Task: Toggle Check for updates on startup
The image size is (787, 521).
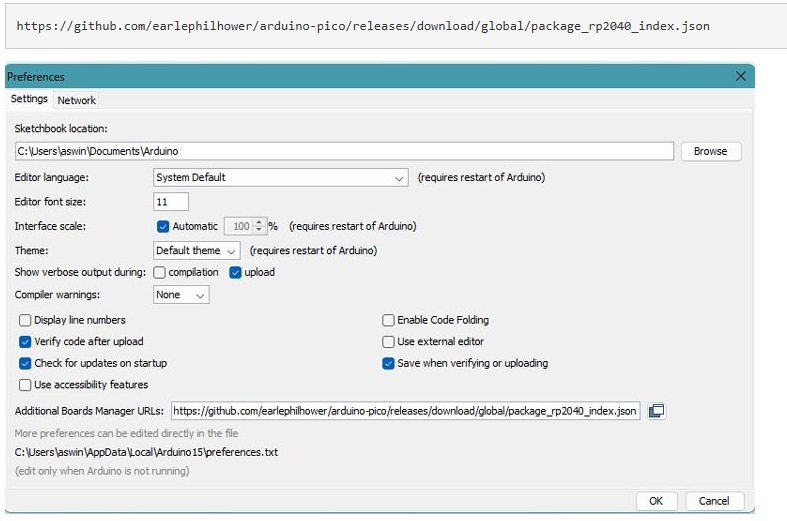Action: [26, 363]
